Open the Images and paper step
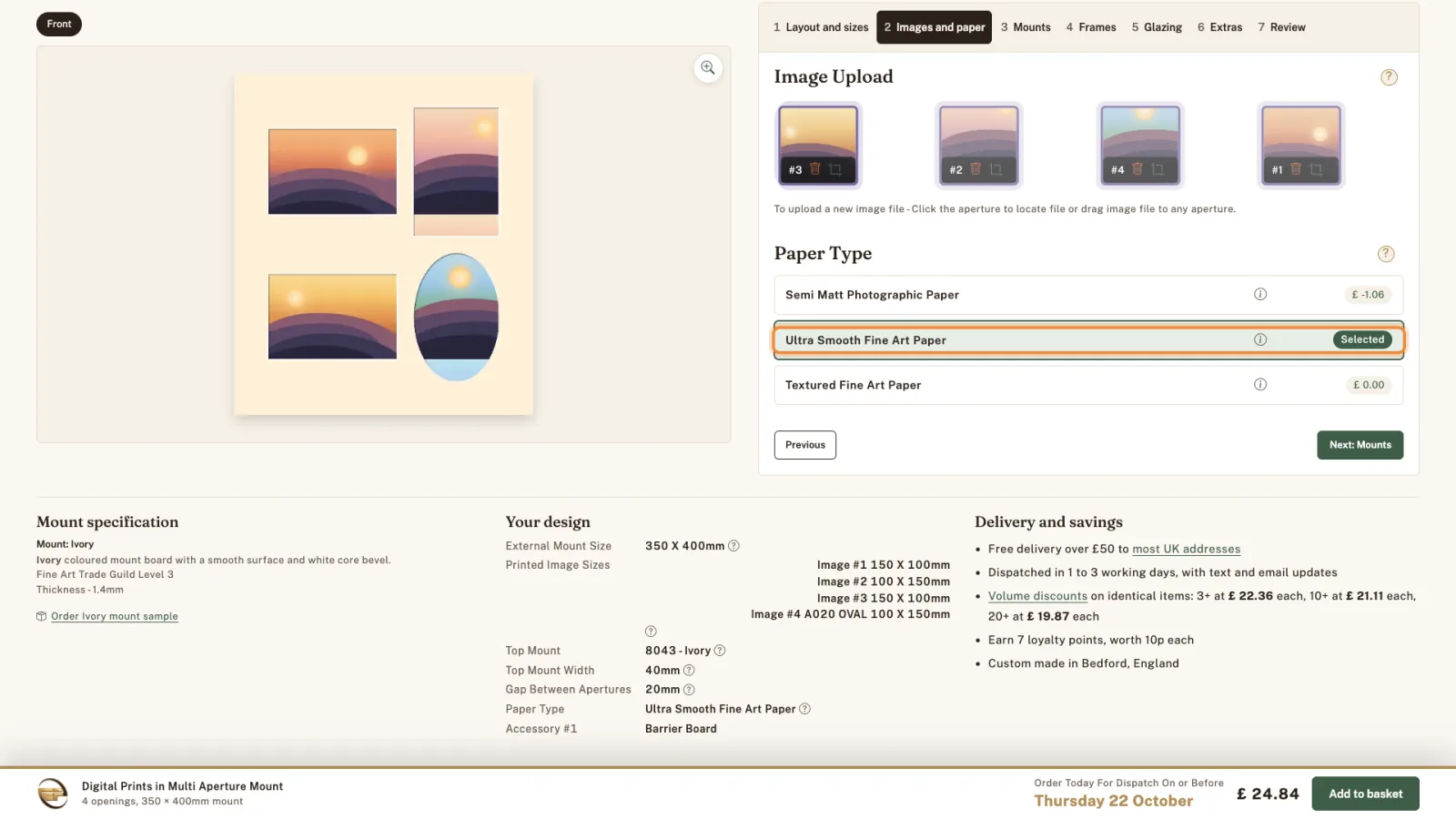 point(935,27)
